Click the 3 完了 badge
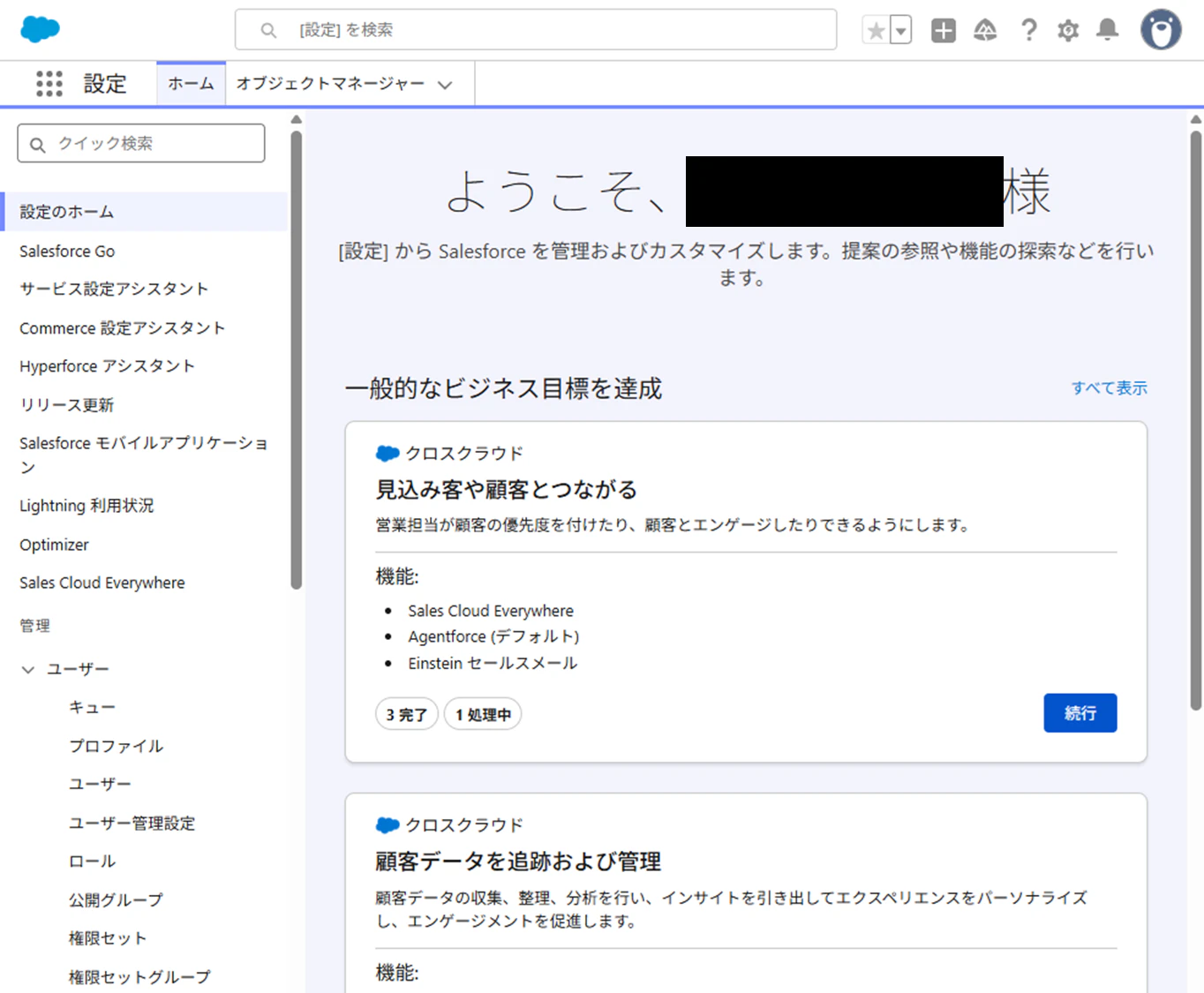 (407, 714)
